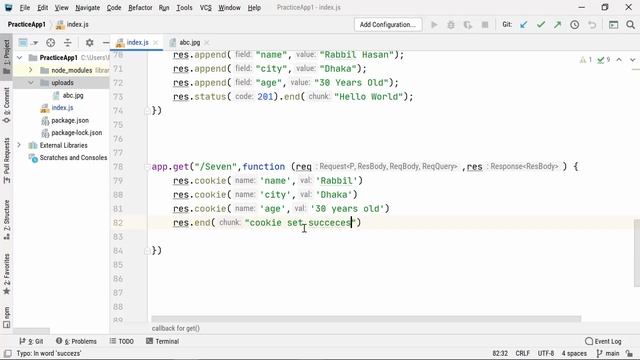
Task: Toggle Structure side tool window
Action: click(7, 220)
